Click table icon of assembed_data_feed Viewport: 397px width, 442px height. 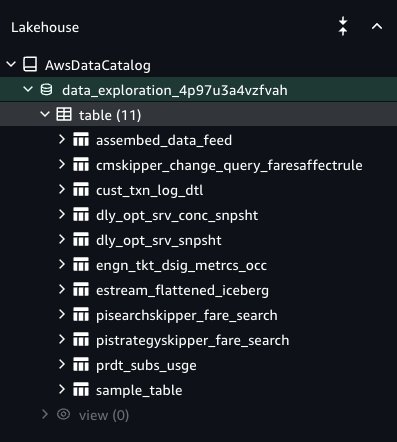81,139
